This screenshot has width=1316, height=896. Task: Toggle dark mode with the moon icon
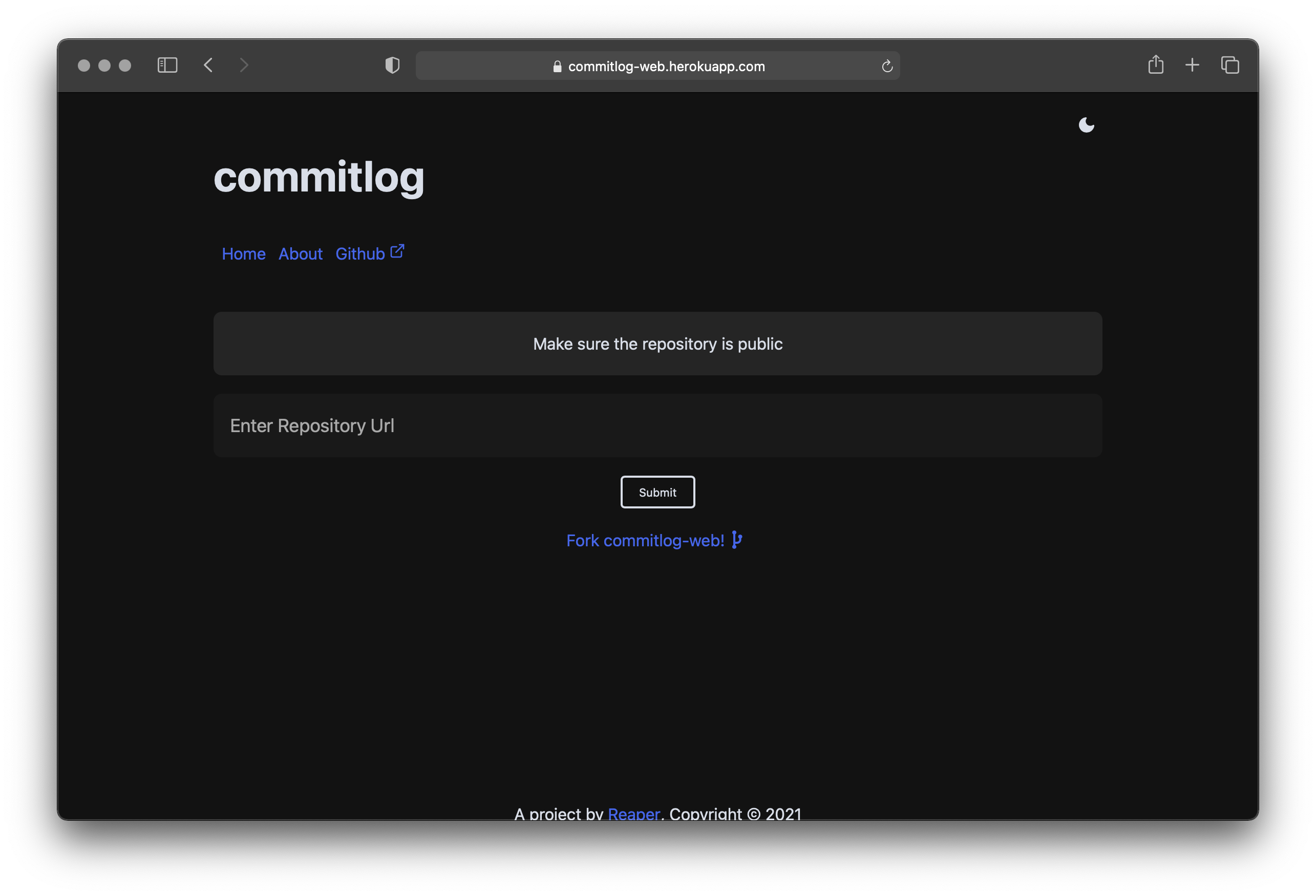[1087, 124]
